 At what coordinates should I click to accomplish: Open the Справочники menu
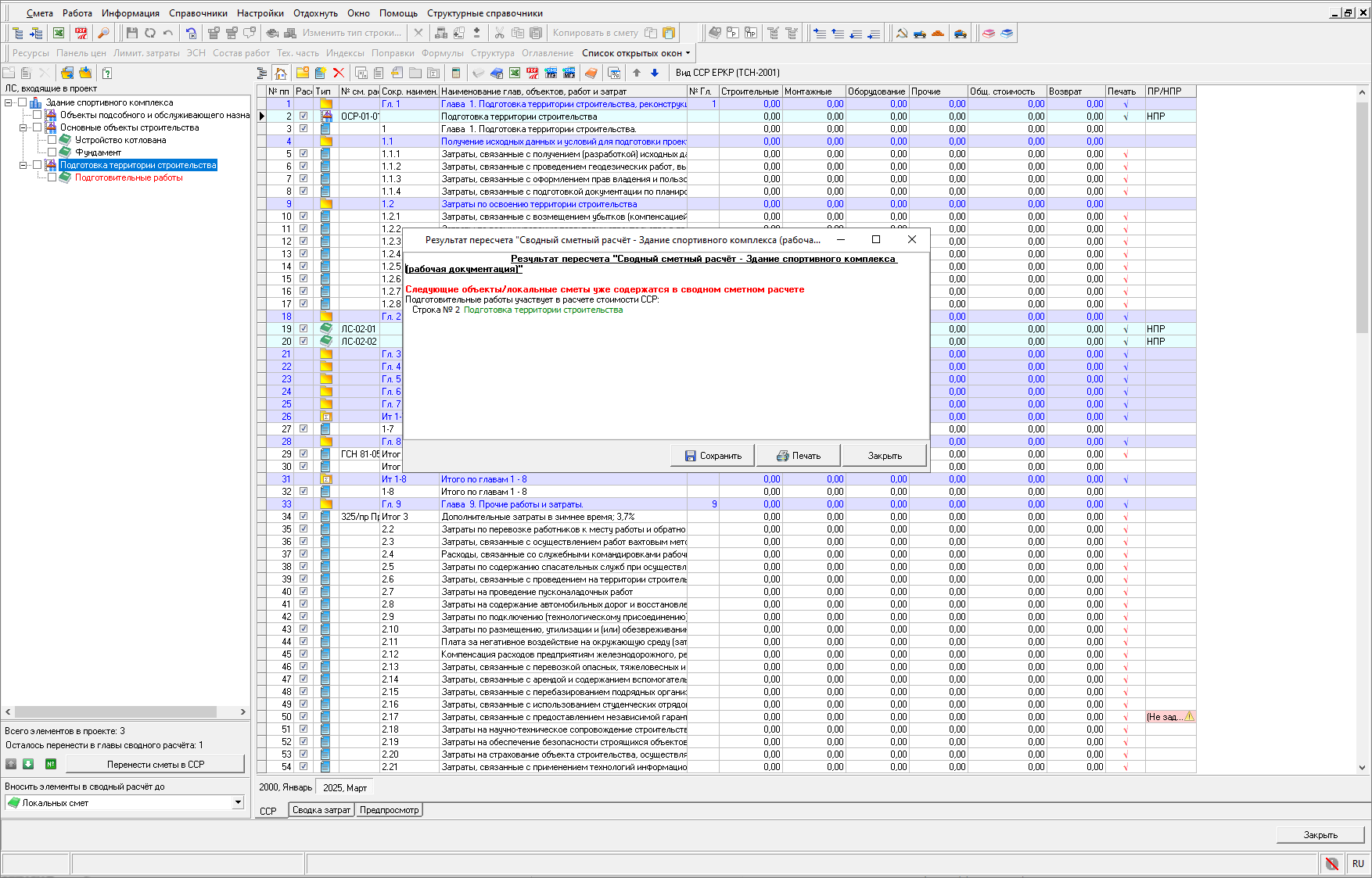tap(198, 13)
